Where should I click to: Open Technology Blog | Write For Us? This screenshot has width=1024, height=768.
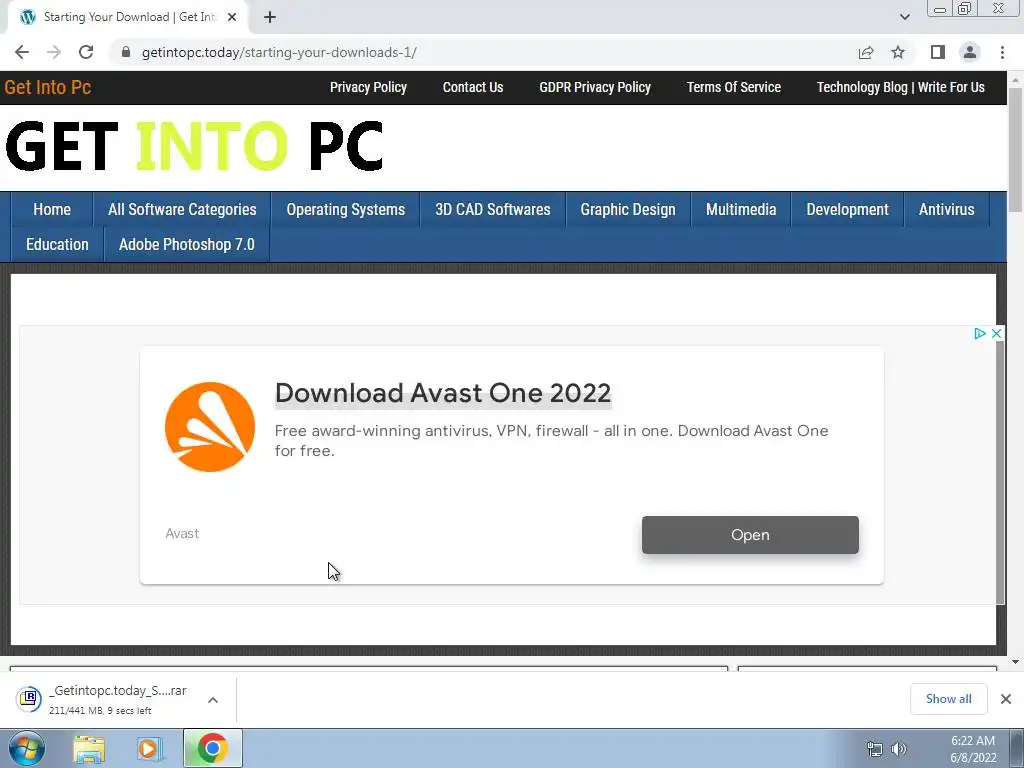901,88
